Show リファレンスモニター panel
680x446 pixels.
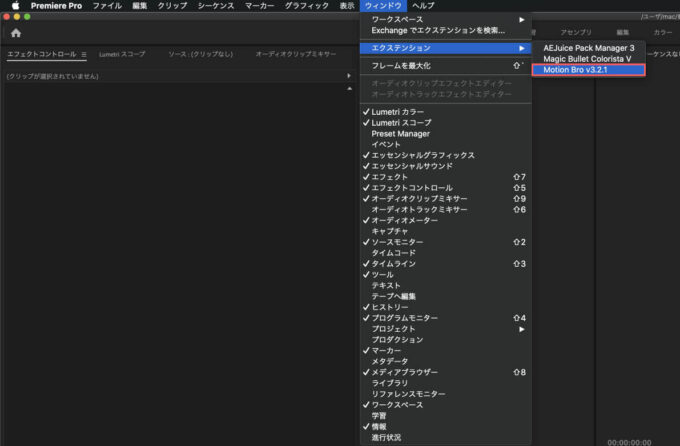coord(445,394)
